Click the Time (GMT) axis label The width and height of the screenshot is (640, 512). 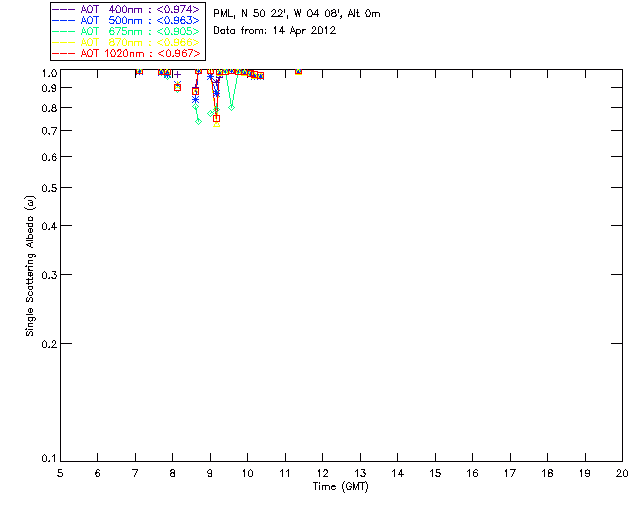click(x=340, y=487)
